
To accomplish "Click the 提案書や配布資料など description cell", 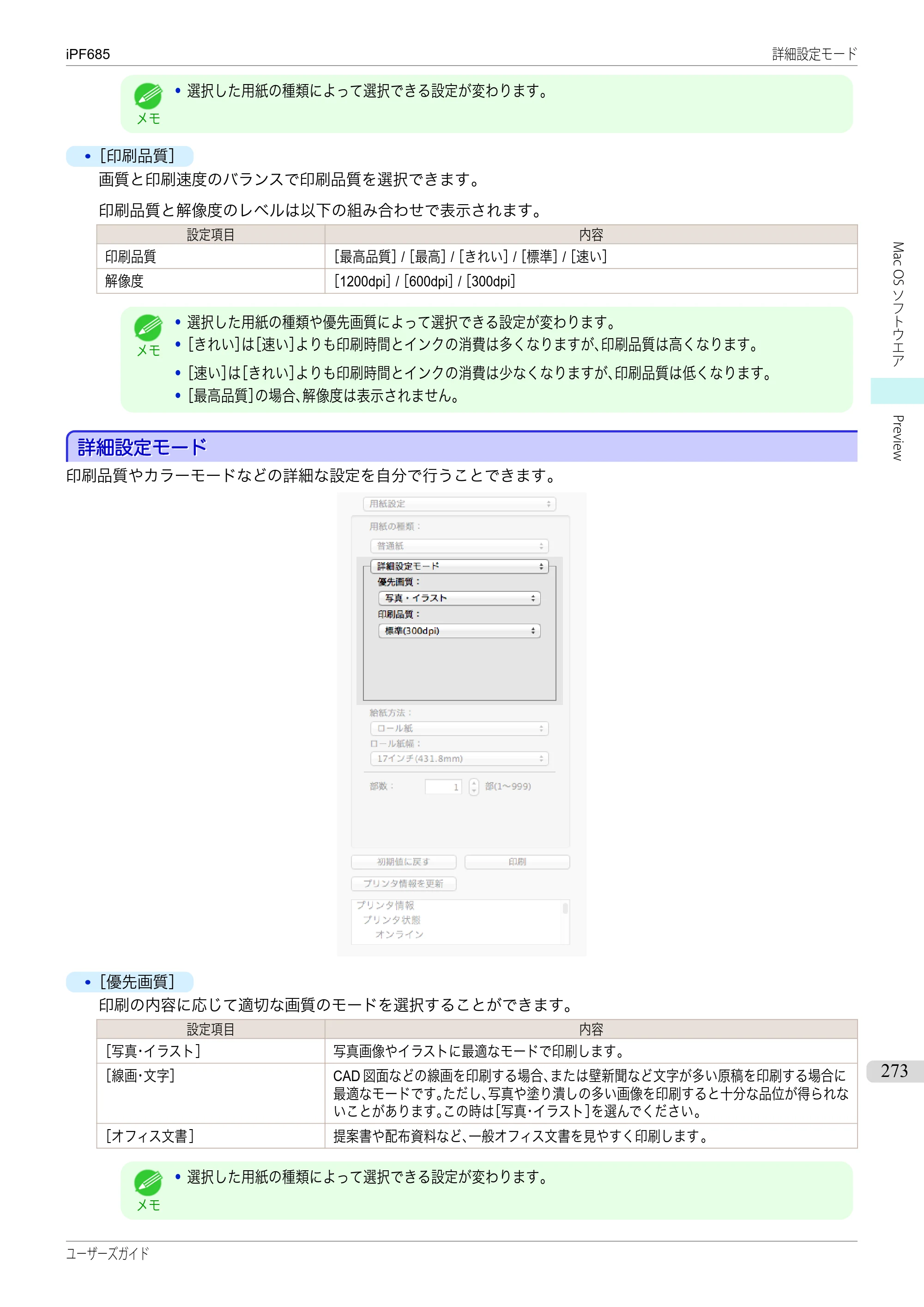I will click(x=591, y=1136).
